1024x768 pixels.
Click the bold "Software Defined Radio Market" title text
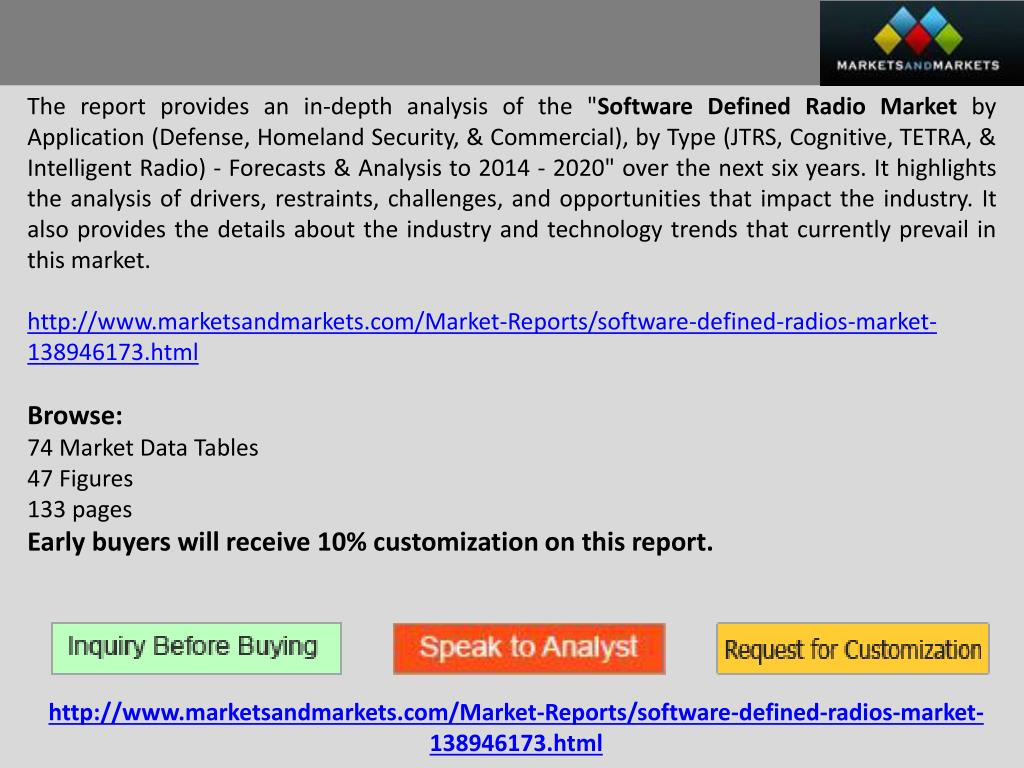click(777, 106)
